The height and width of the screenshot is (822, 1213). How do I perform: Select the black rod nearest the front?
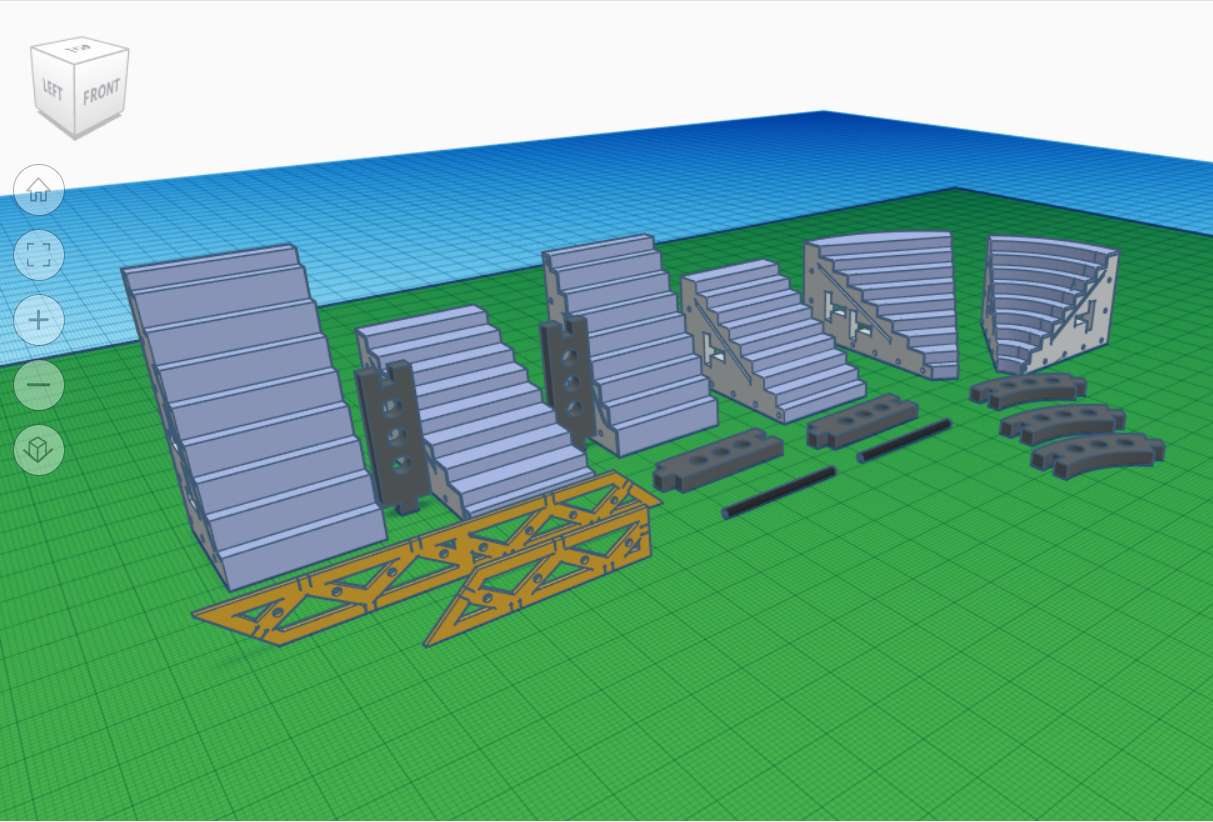(779, 492)
